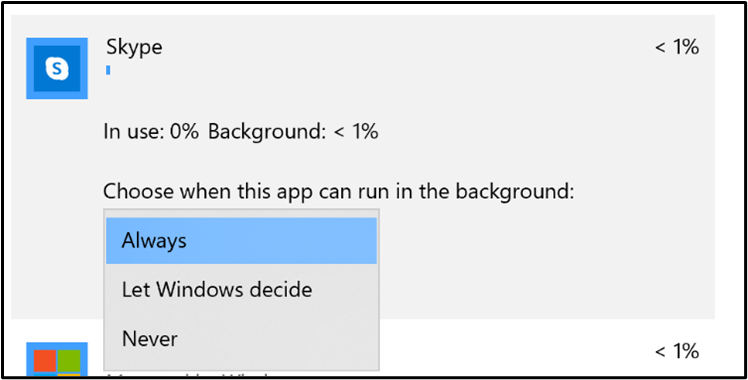Click Skype's < 1% usage percentage
748x380 pixels.
coord(677,47)
